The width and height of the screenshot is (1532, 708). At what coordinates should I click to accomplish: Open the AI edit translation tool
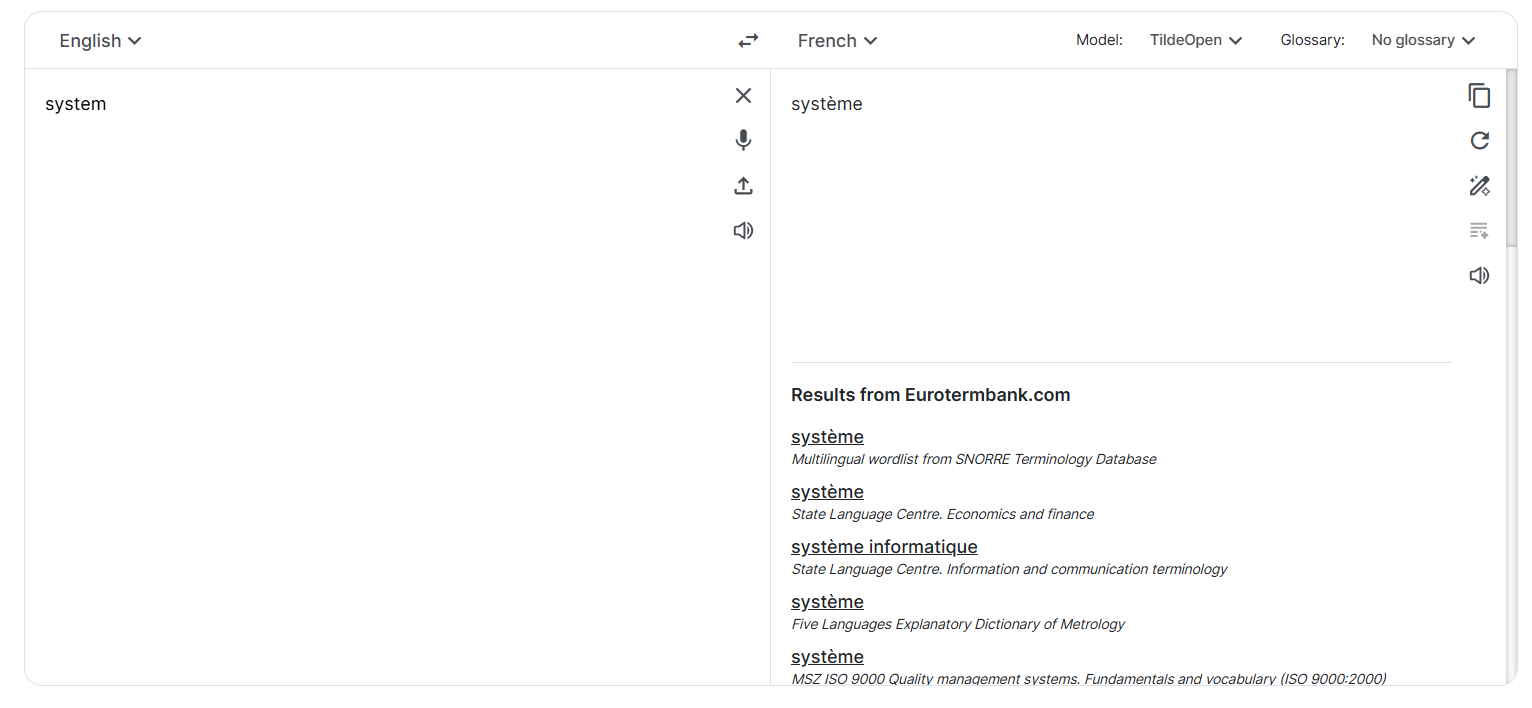coord(1479,186)
